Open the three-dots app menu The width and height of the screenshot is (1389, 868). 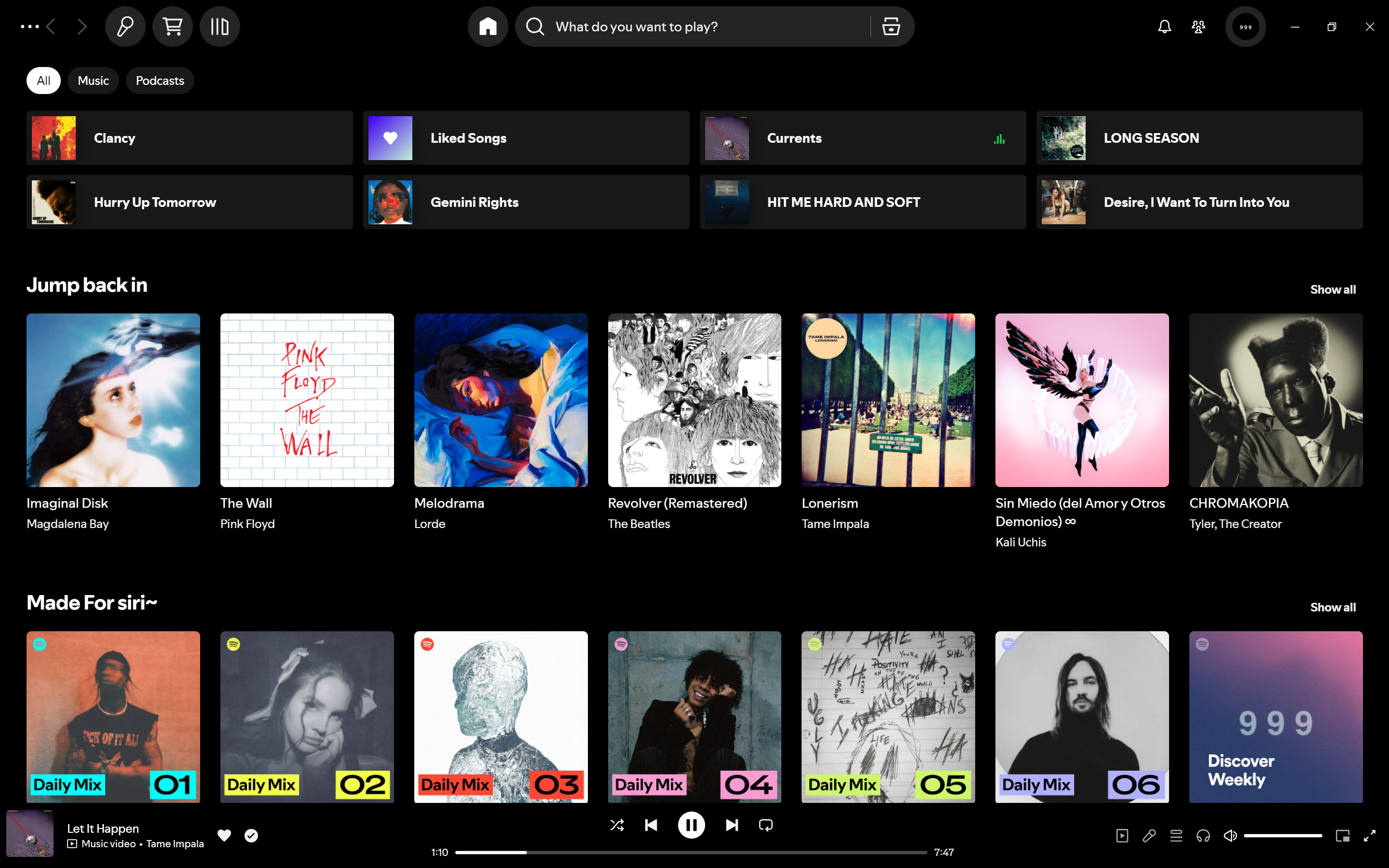pyautogui.click(x=29, y=27)
